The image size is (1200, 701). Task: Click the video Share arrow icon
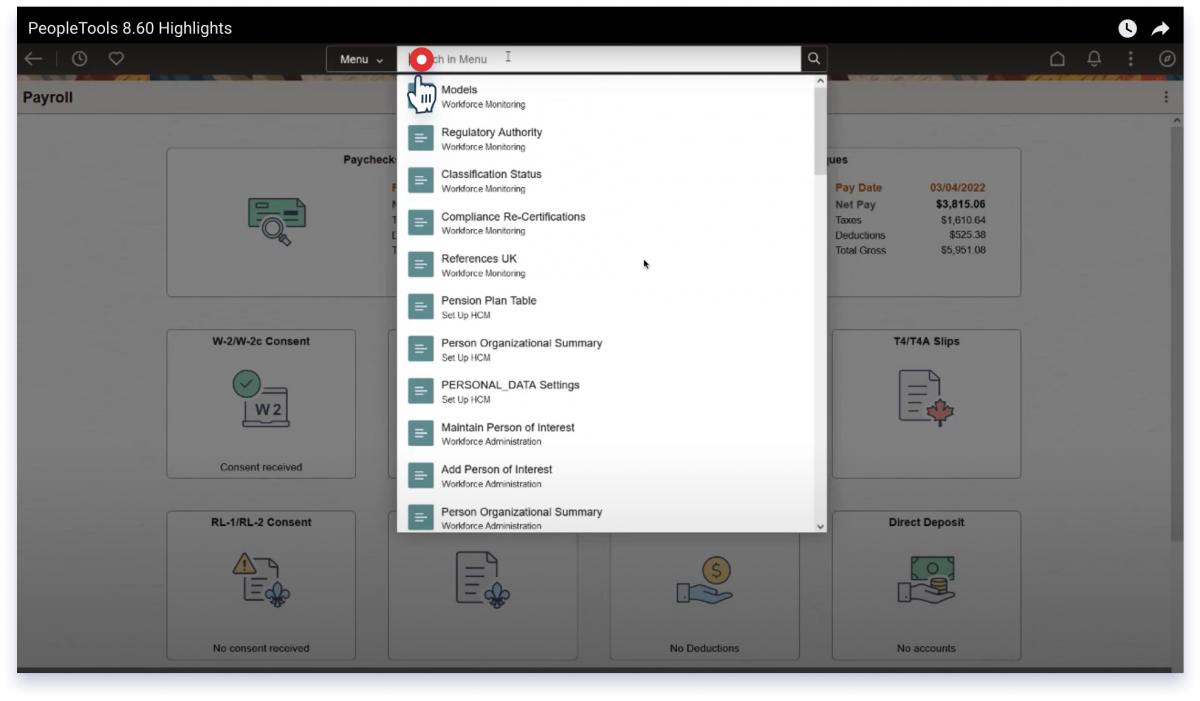[1160, 28]
